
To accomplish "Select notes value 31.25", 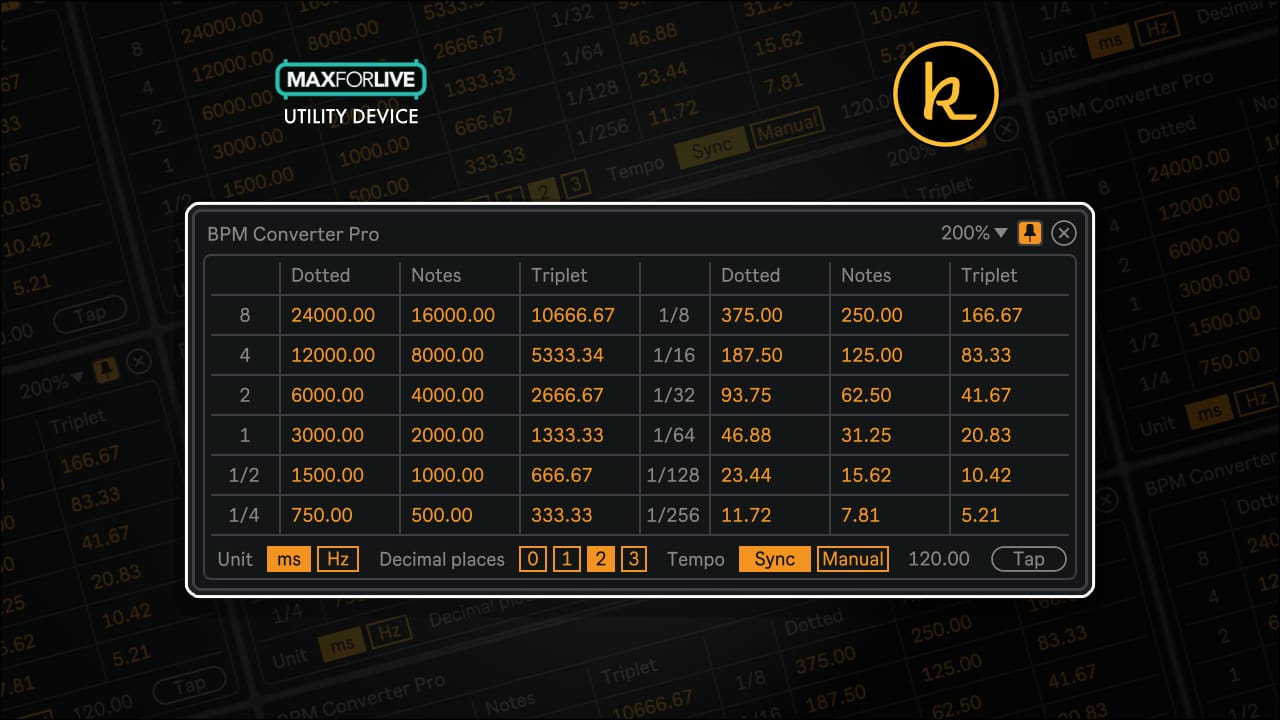I will (866, 435).
